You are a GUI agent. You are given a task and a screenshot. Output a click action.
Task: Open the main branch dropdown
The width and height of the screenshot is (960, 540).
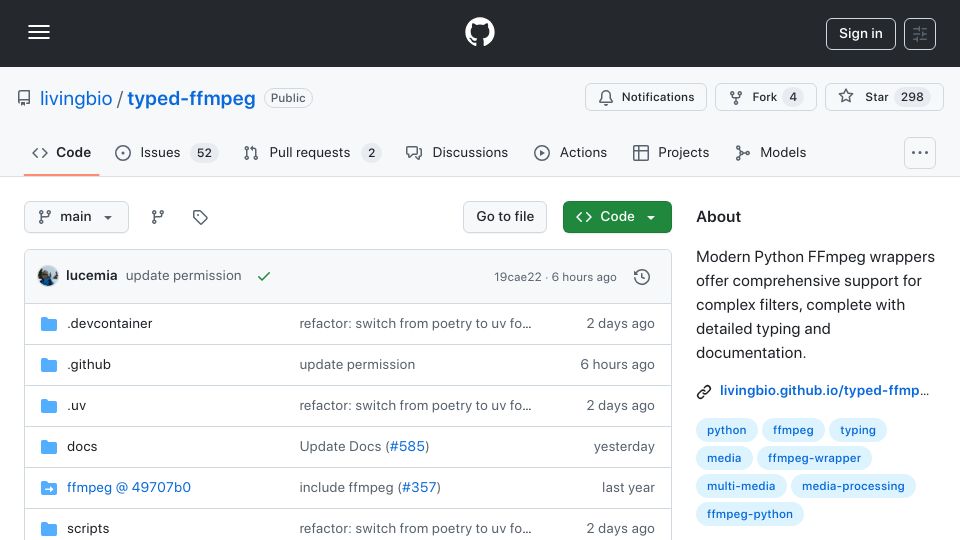click(77, 217)
